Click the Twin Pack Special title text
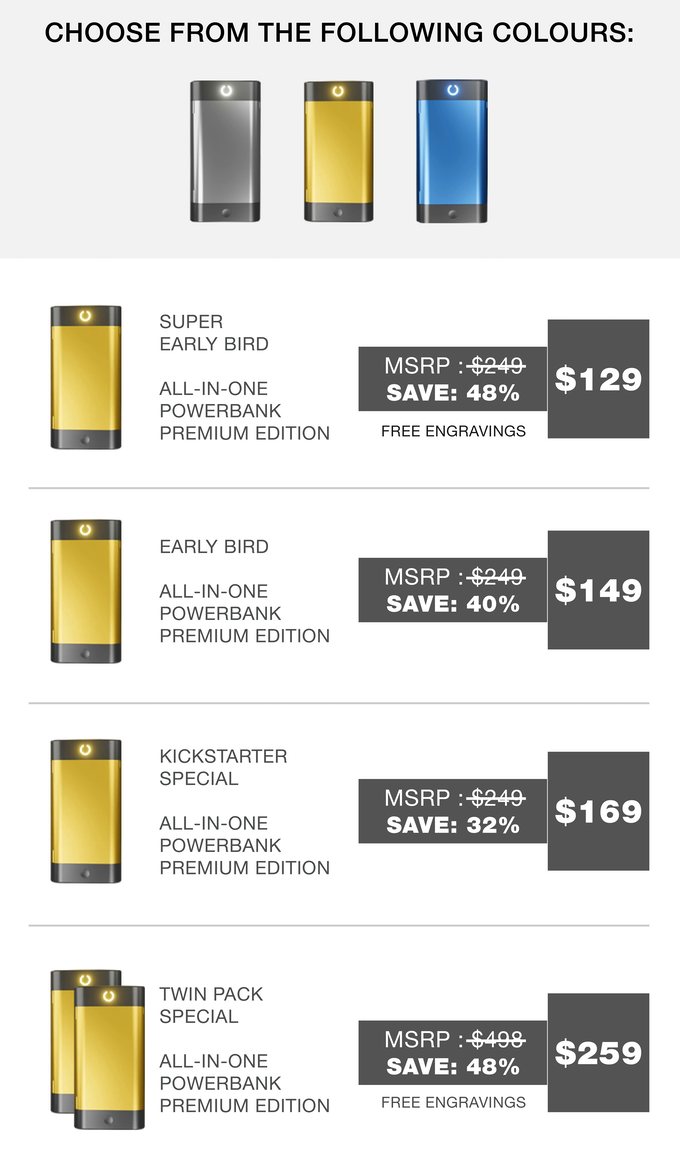Image resolution: width=680 pixels, height=1154 pixels. pyautogui.click(x=211, y=1005)
